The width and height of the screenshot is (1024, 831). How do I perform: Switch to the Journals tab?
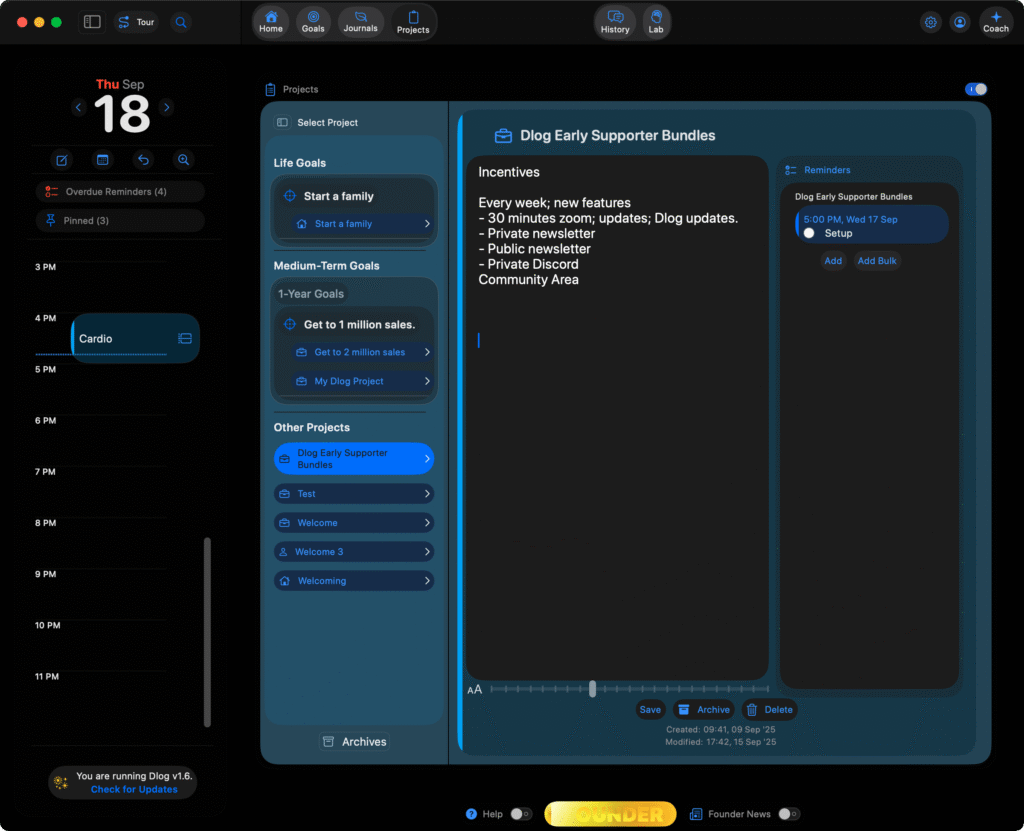click(x=360, y=22)
